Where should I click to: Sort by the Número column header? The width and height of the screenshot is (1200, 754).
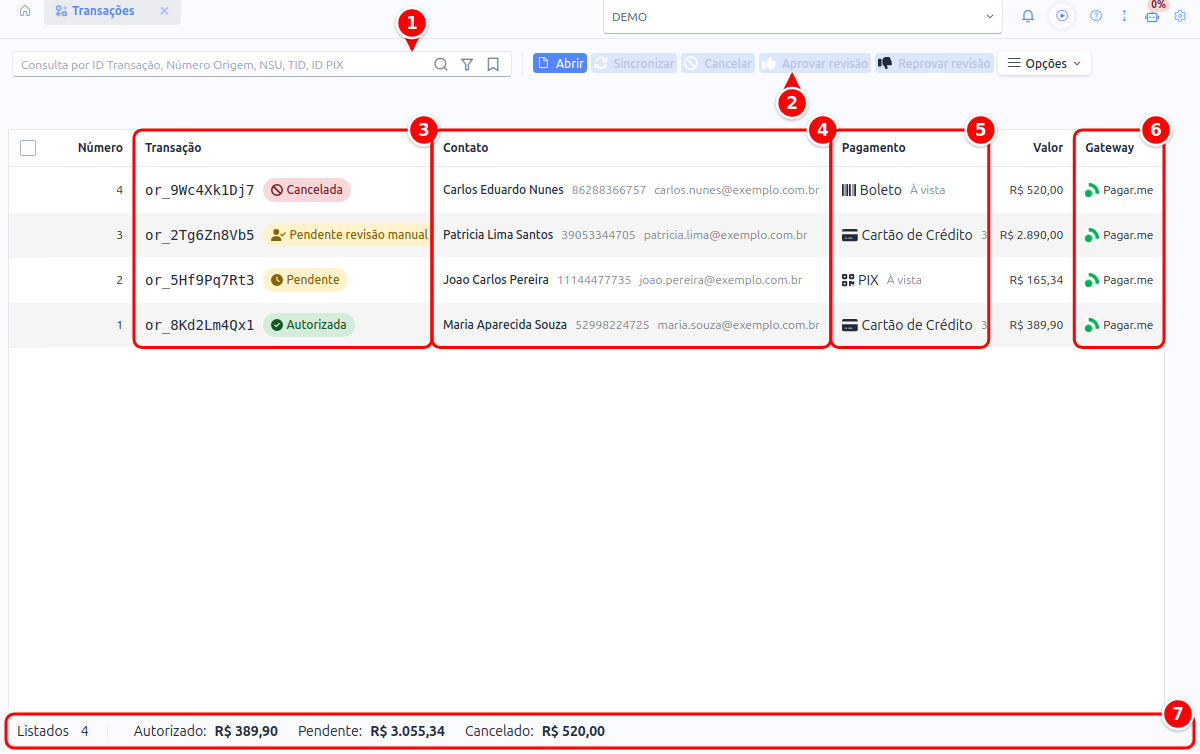100,147
